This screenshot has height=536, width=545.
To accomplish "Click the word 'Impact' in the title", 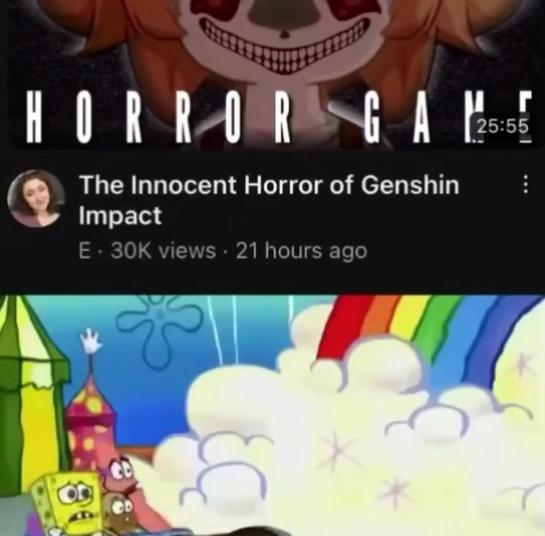I will (120, 216).
